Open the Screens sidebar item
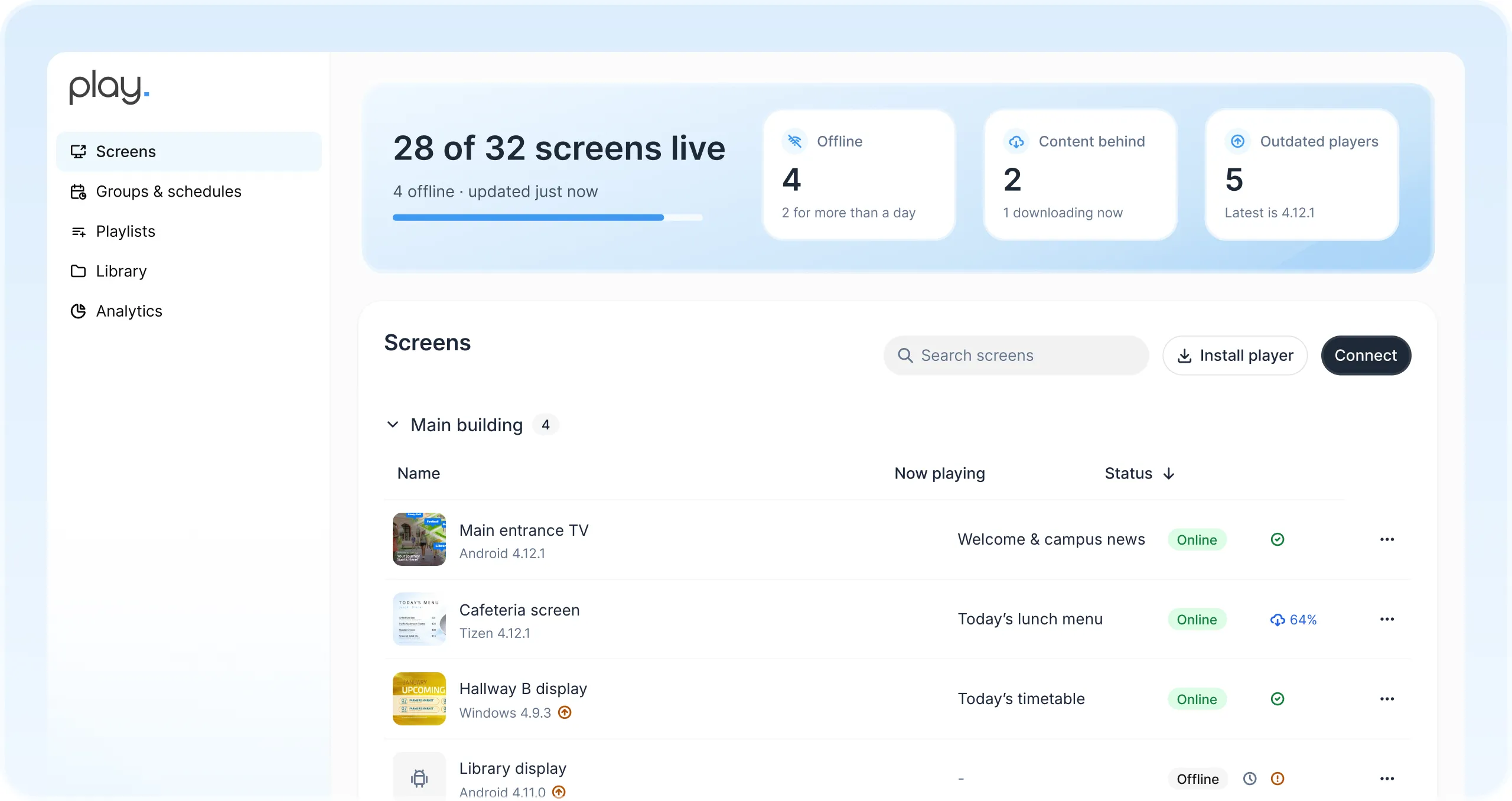Image resolution: width=1512 pixels, height=801 pixels. point(188,152)
